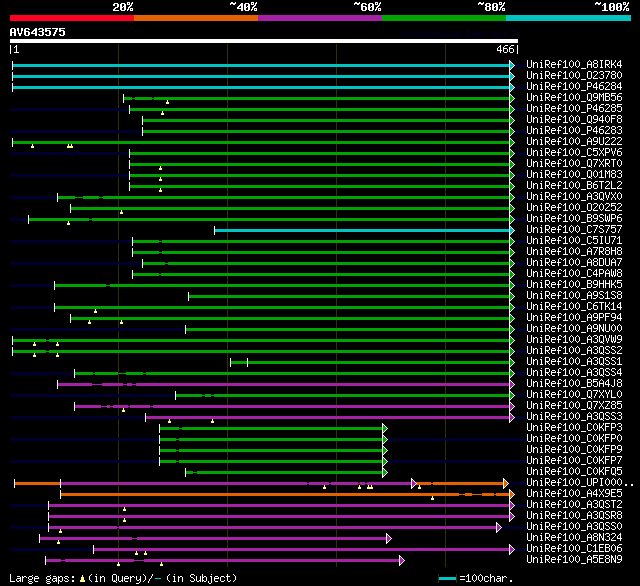Click the UniRef100_Q9MB56 label

(574, 98)
